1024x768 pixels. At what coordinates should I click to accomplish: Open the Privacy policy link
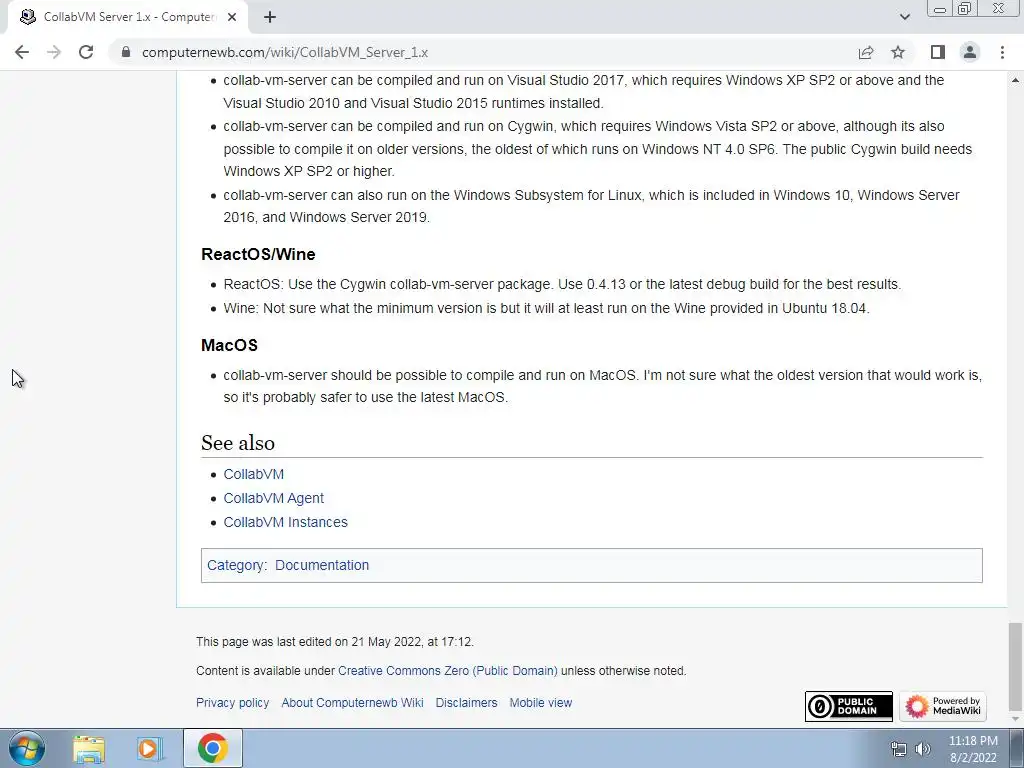tap(232, 703)
